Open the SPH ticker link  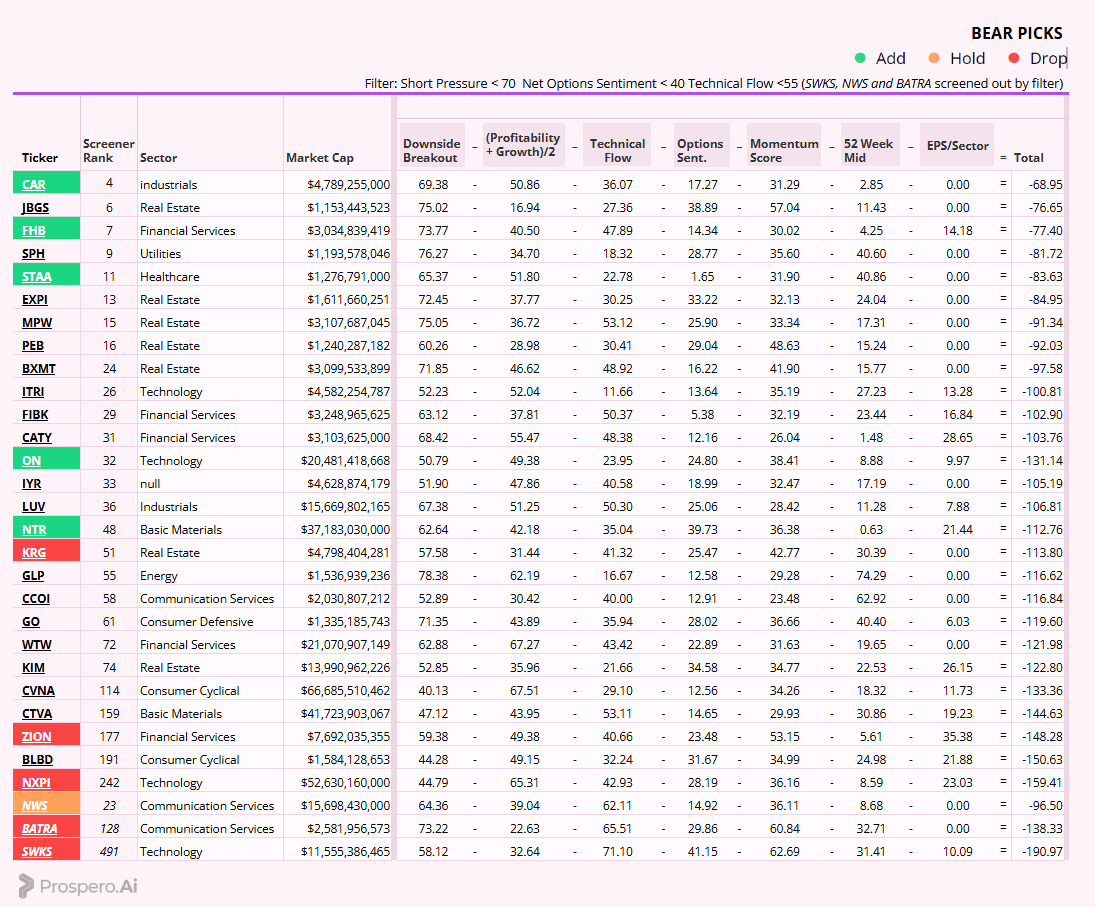pos(34,253)
